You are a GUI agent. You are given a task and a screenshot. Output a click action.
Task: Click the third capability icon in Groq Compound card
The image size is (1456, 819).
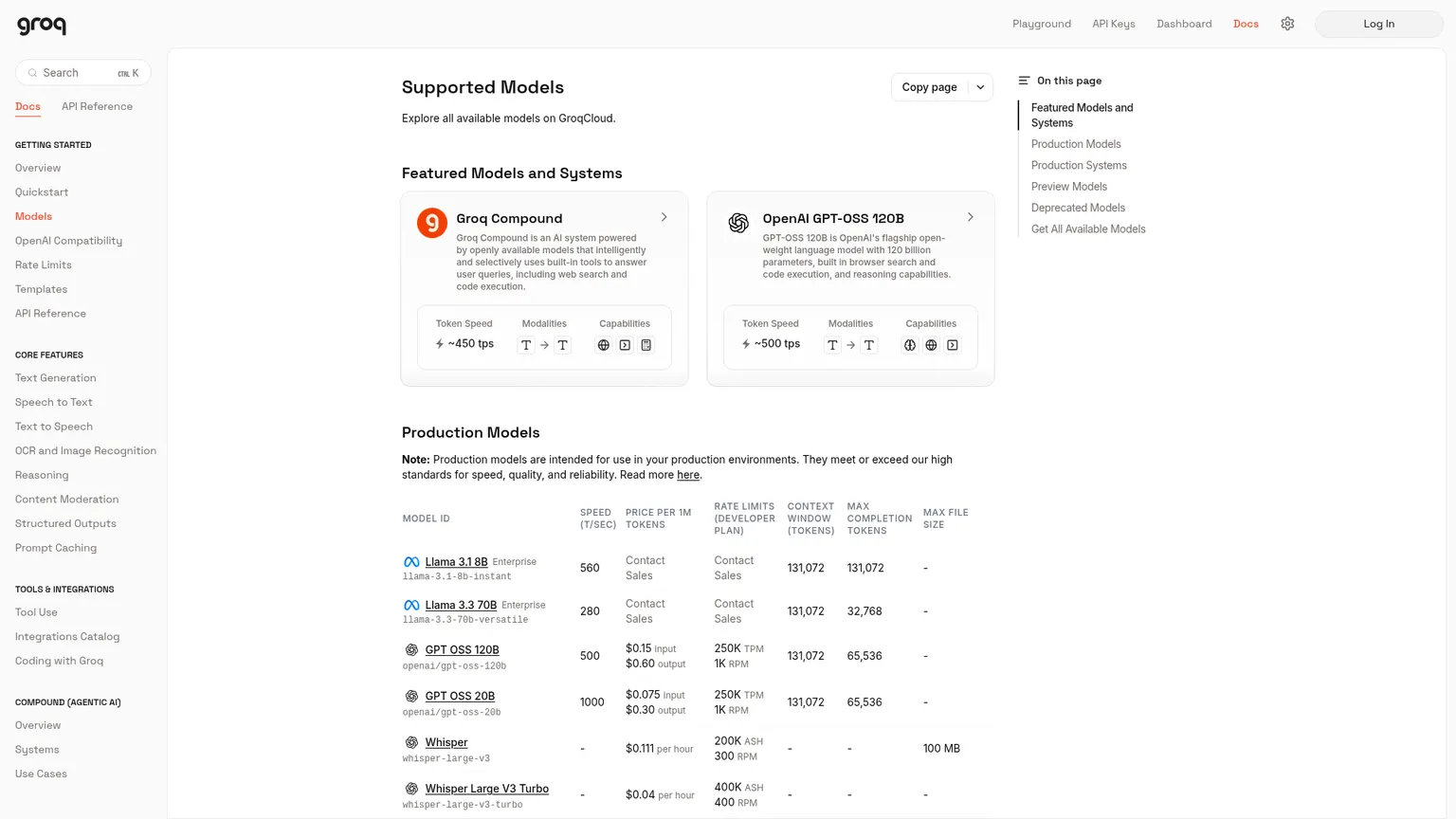coord(646,345)
